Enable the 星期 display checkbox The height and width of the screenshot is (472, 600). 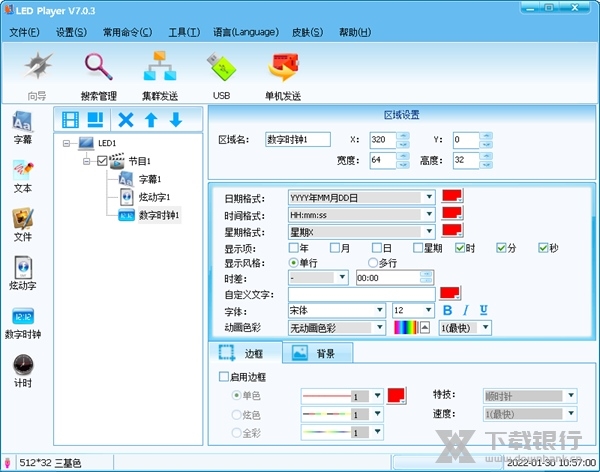418,248
